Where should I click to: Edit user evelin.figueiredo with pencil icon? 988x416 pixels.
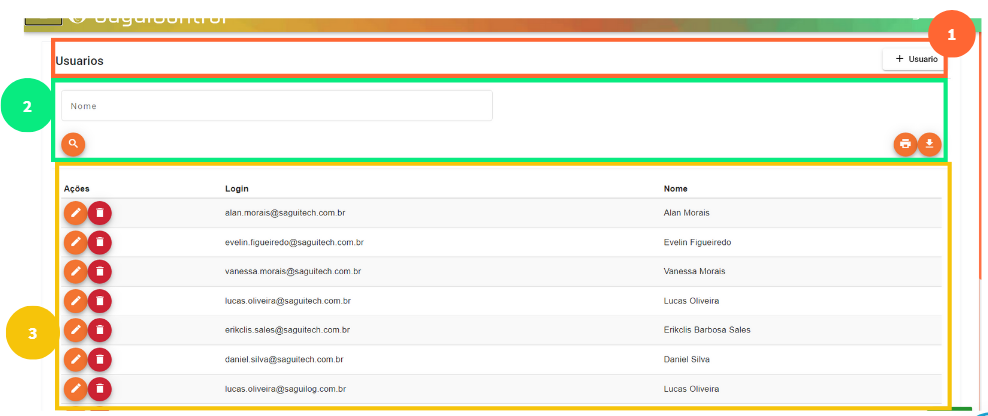coord(75,242)
